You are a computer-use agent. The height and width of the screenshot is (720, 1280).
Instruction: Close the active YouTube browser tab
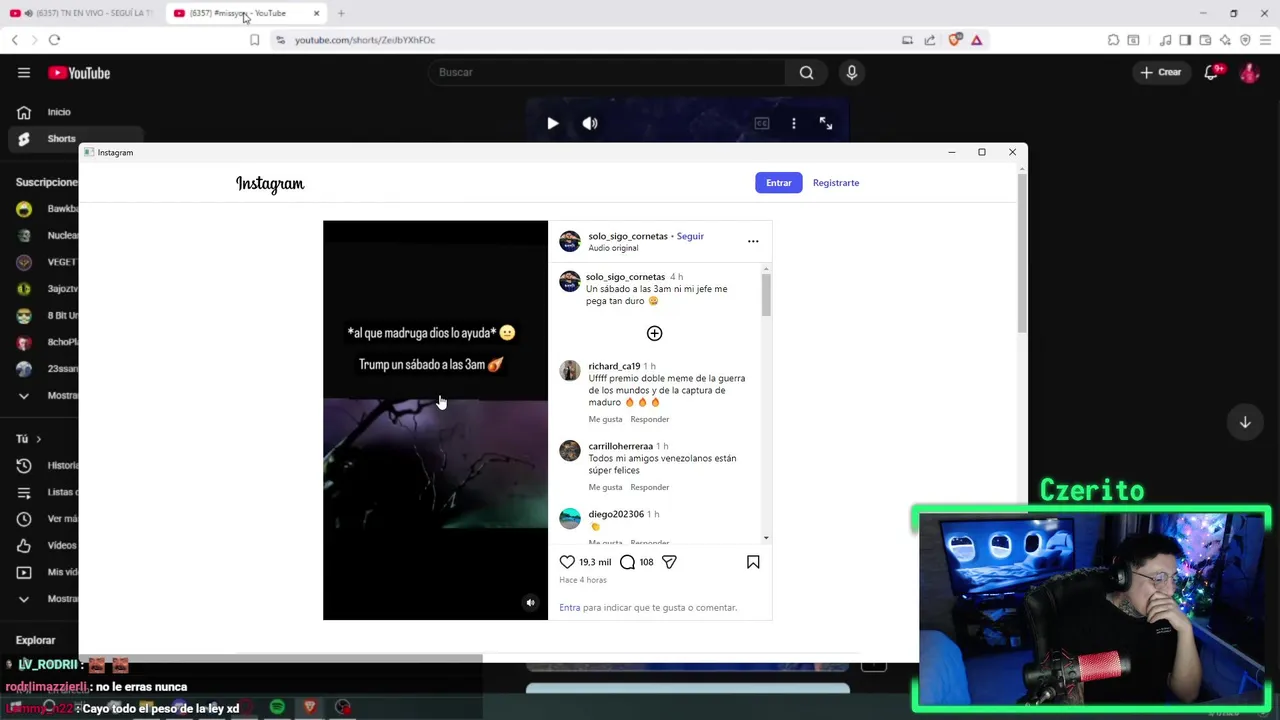(316, 13)
